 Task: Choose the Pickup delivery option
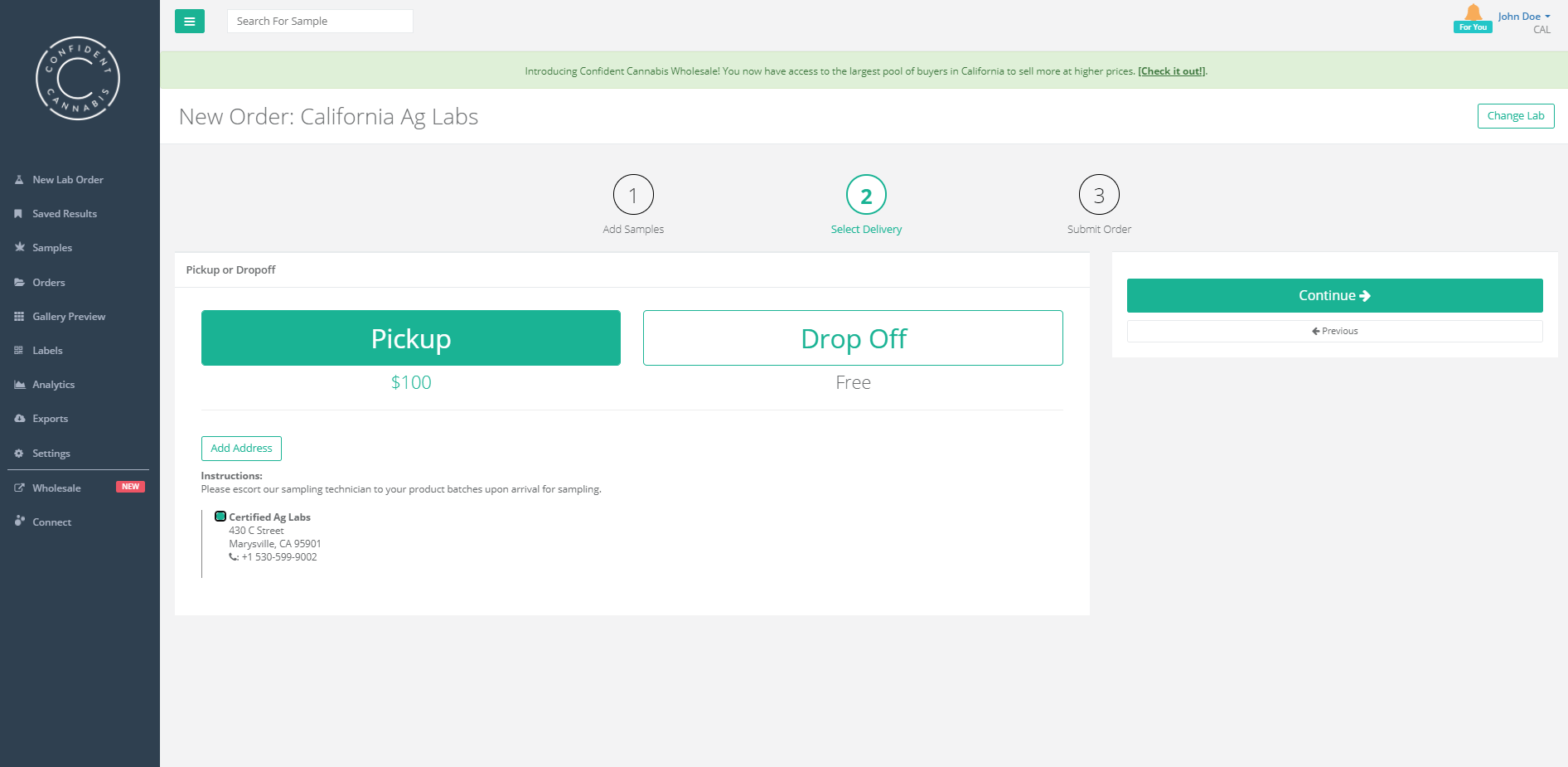pyautogui.click(x=411, y=338)
